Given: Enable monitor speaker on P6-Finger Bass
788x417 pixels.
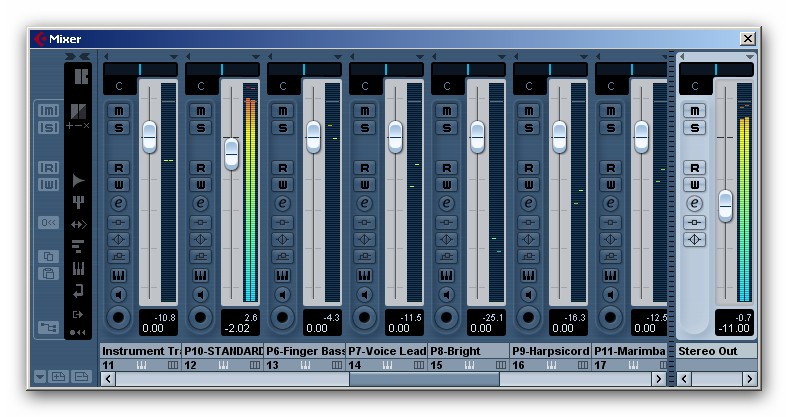Looking at the screenshot, I should [282, 294].
